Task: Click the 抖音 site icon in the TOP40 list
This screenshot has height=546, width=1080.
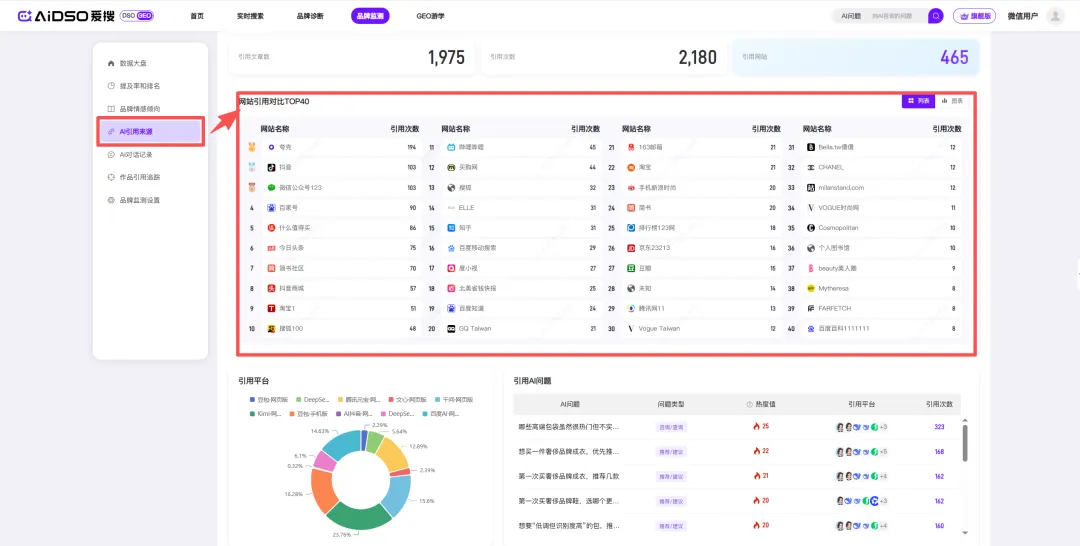Action: coord(271,167)
